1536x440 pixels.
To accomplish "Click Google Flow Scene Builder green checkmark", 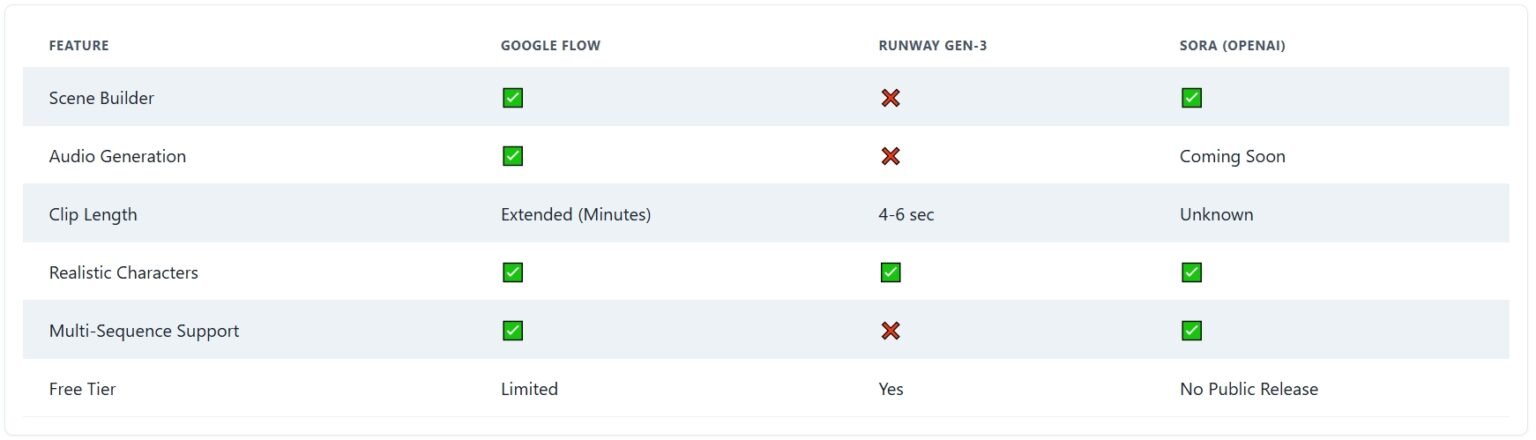I will click(512, 98).
